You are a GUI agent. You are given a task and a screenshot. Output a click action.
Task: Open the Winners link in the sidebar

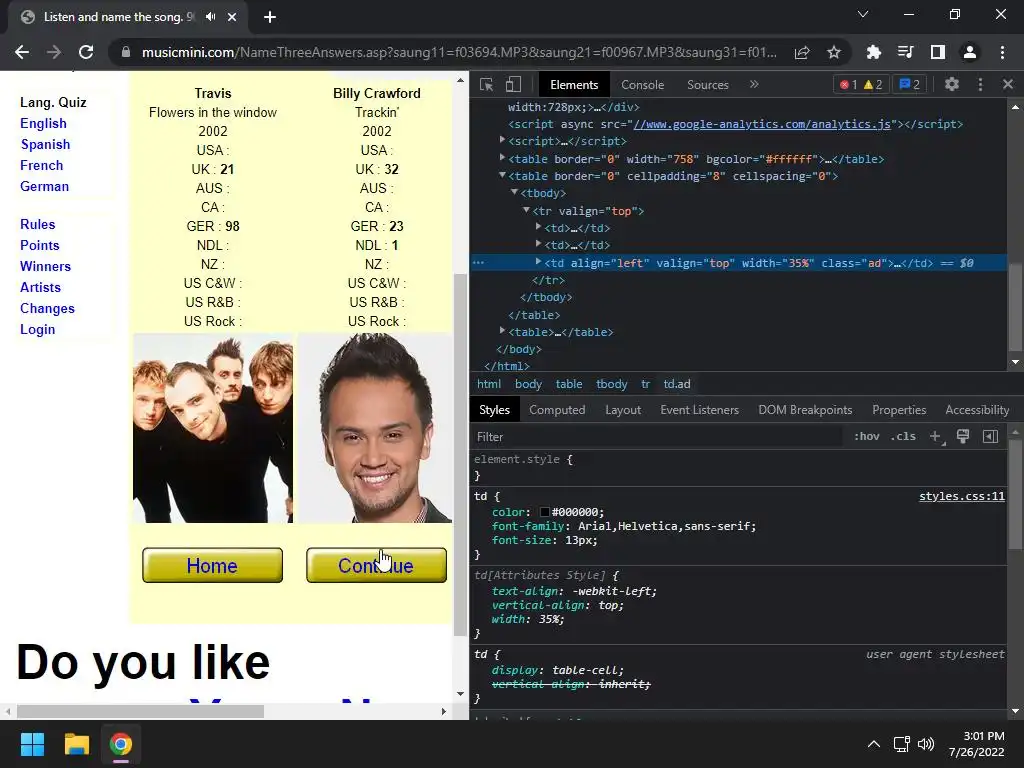pyautogui.click(x=45, y=266)
